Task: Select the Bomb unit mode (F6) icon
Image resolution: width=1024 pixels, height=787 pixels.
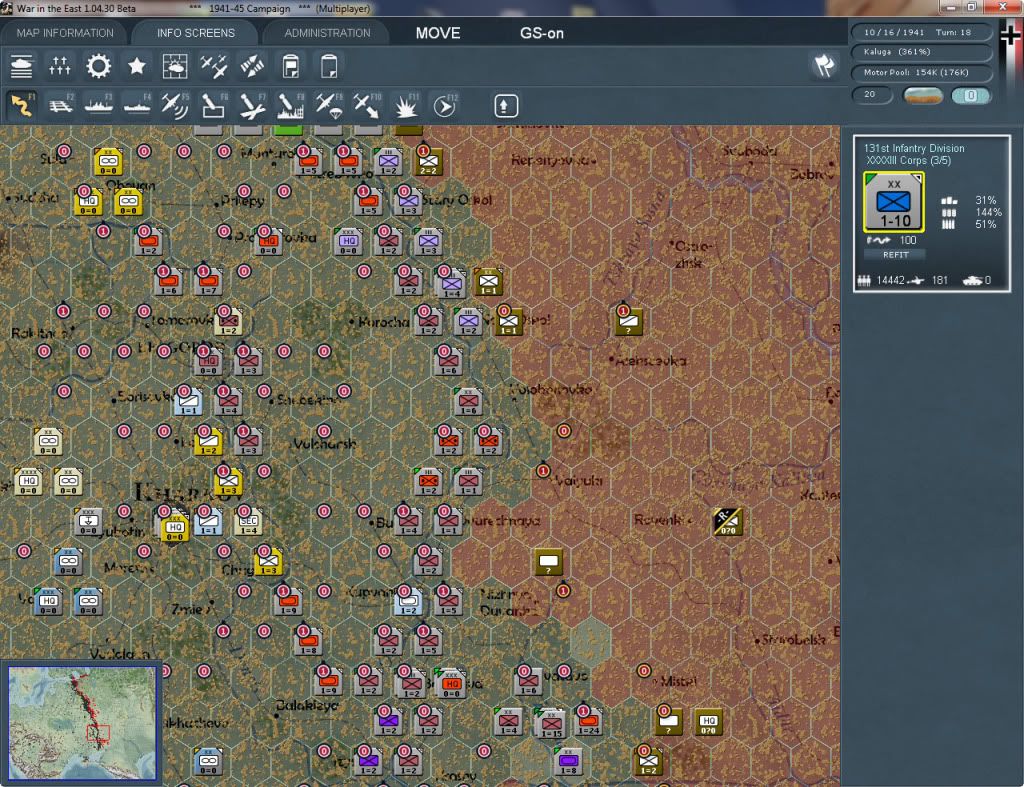Action: [214, 105]
